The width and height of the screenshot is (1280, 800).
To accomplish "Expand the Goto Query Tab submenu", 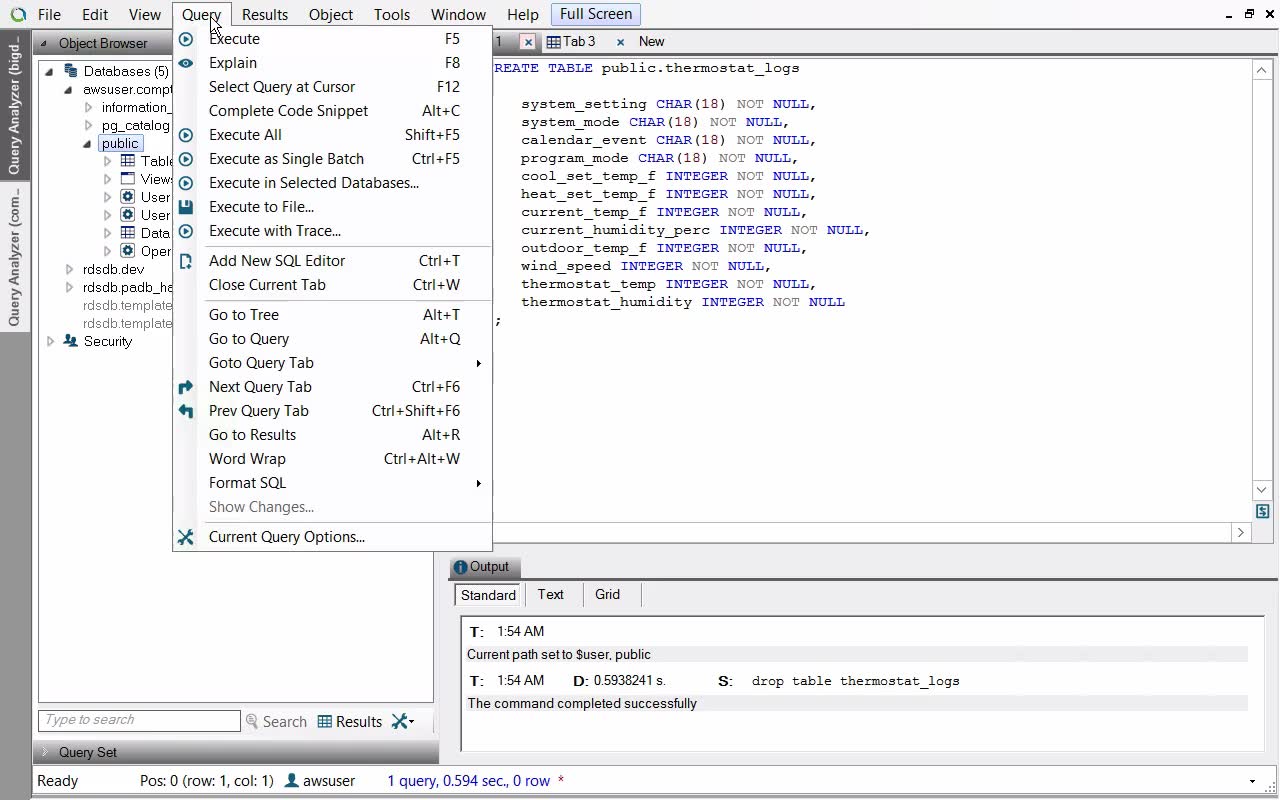I will click(x=261, y=363).
